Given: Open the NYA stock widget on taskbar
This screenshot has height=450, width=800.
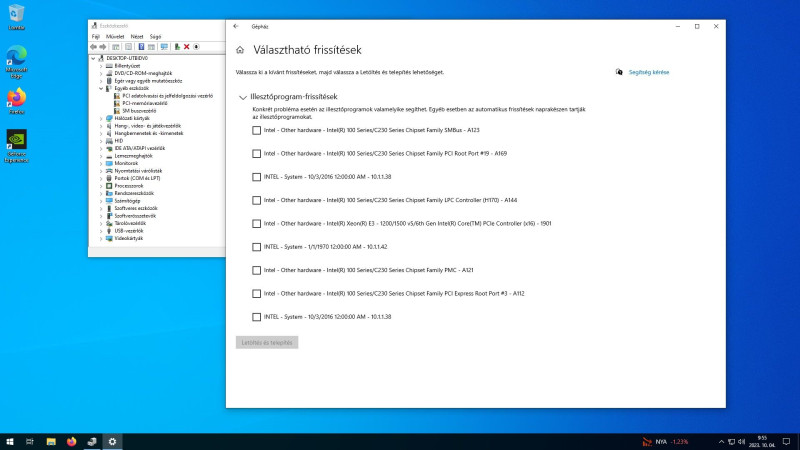Looking at the screenshot, I should (666, 442).
